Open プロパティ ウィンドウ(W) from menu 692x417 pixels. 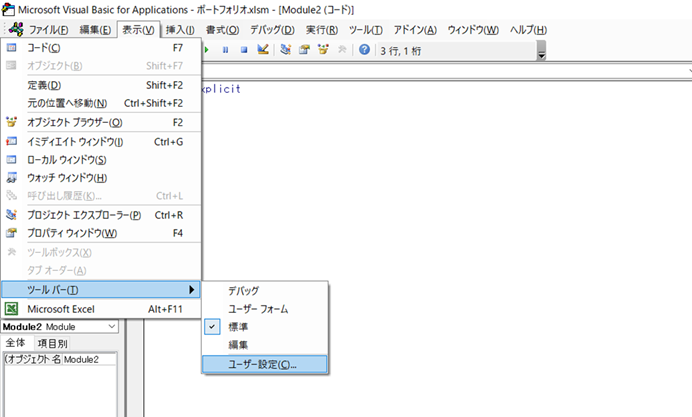pyautogui.click(x=101, y=233)
